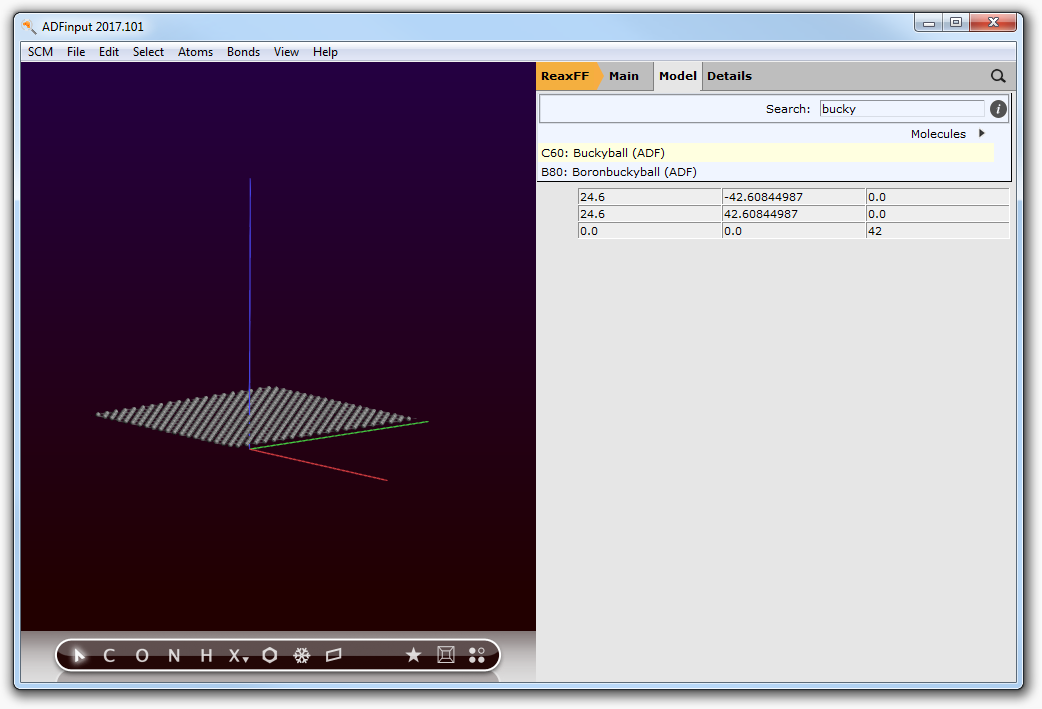Open the ring structures tool
This screenshot has height=709, width=1042.
click(270, 655)
